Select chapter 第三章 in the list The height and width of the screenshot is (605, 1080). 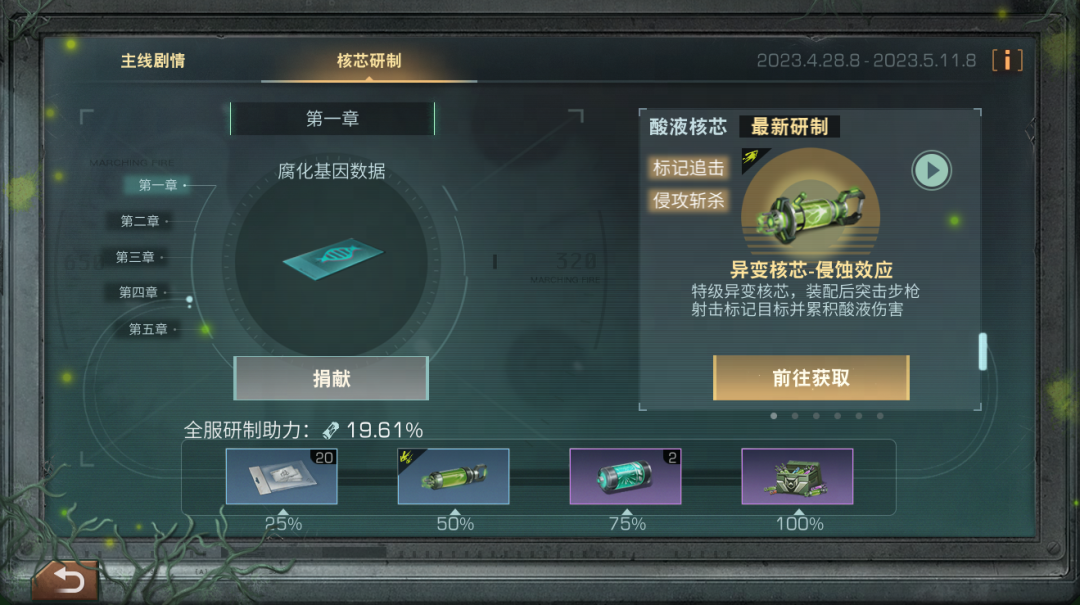tap(135, 257)
